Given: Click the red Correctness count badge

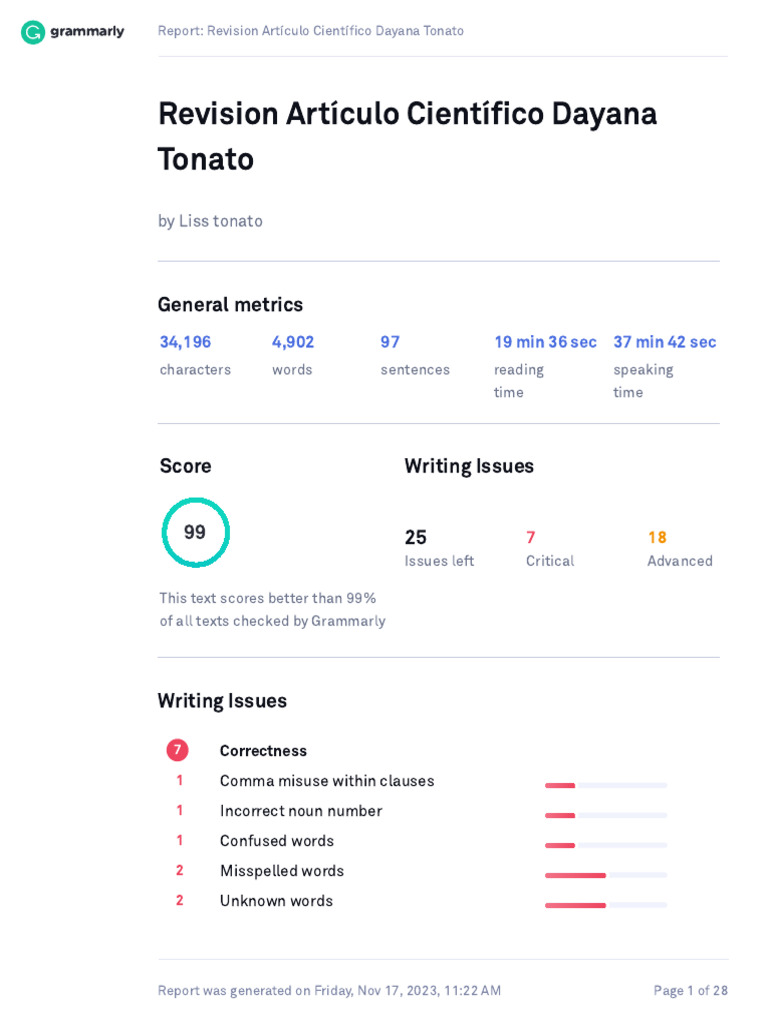Looking at the screenshot, I should tap(177, 750).
